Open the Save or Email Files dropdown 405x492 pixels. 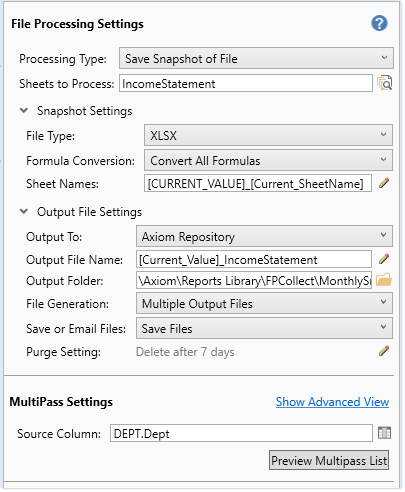pyautogui.click(x=264, y=328)
